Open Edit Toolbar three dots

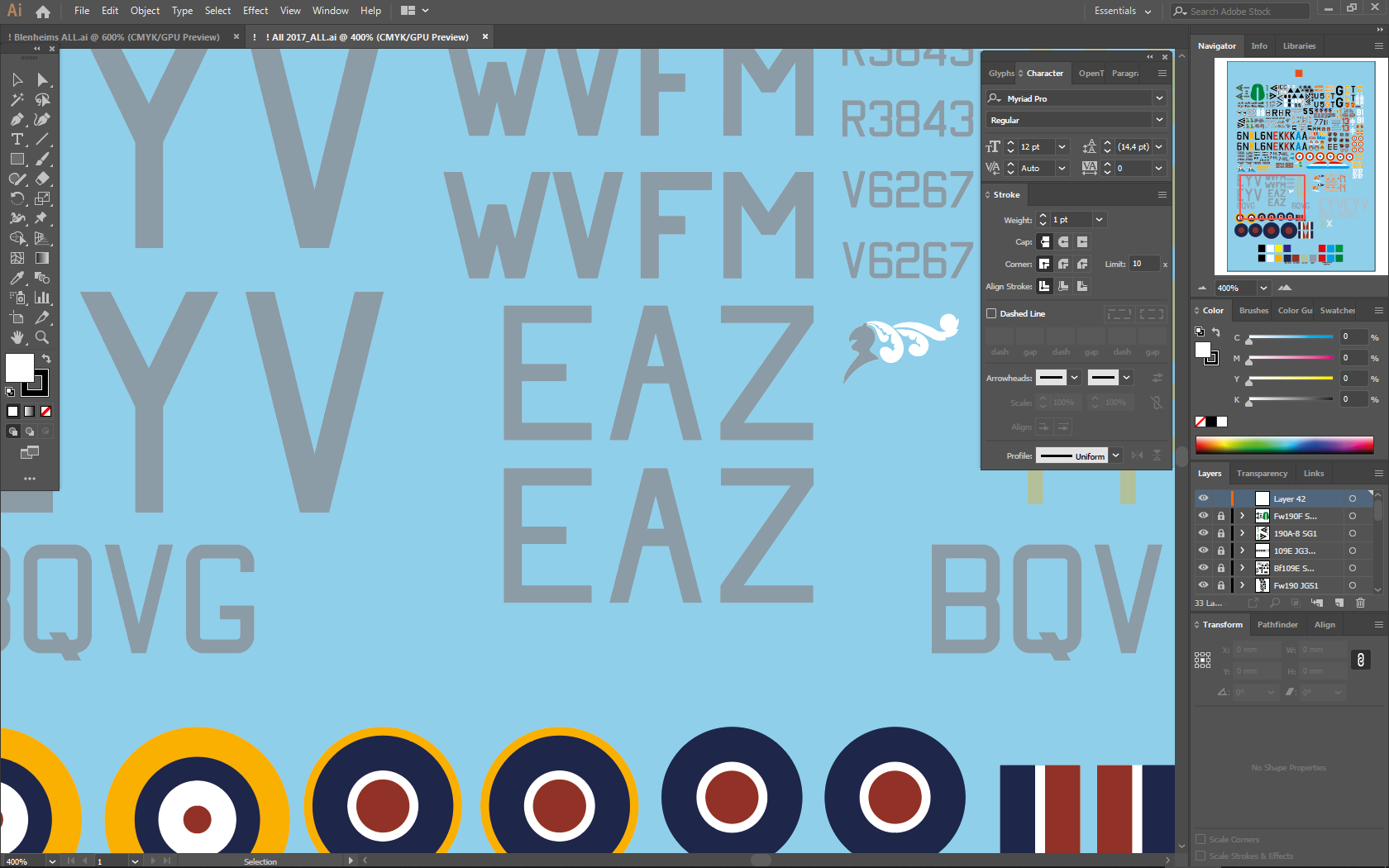coord(30,479)
